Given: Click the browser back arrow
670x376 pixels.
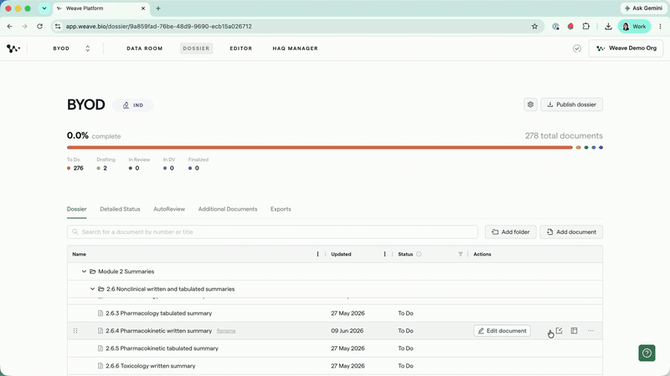Looking at the screenshot, I should (10, 26).
